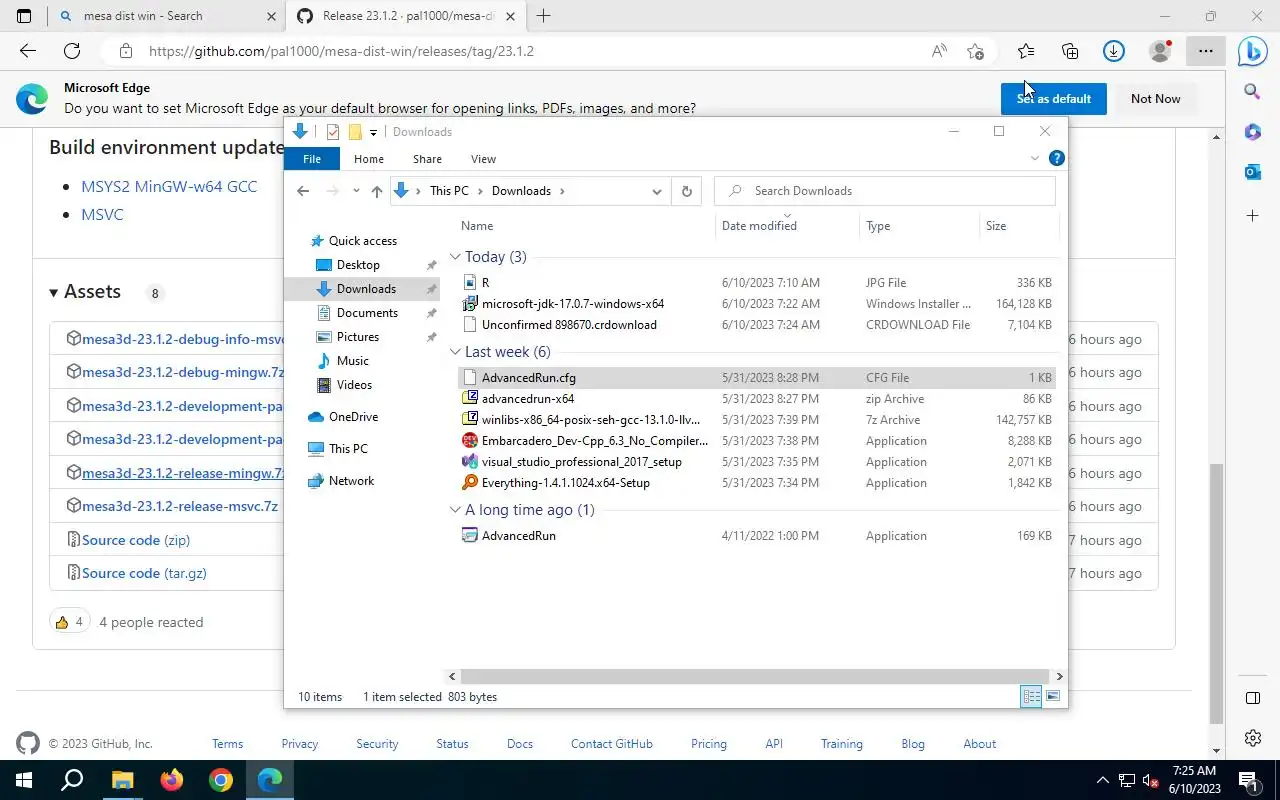Launch Firefox from the taskbar
The width and height of the screenshot is (1280, 800).
click(172, 780)
